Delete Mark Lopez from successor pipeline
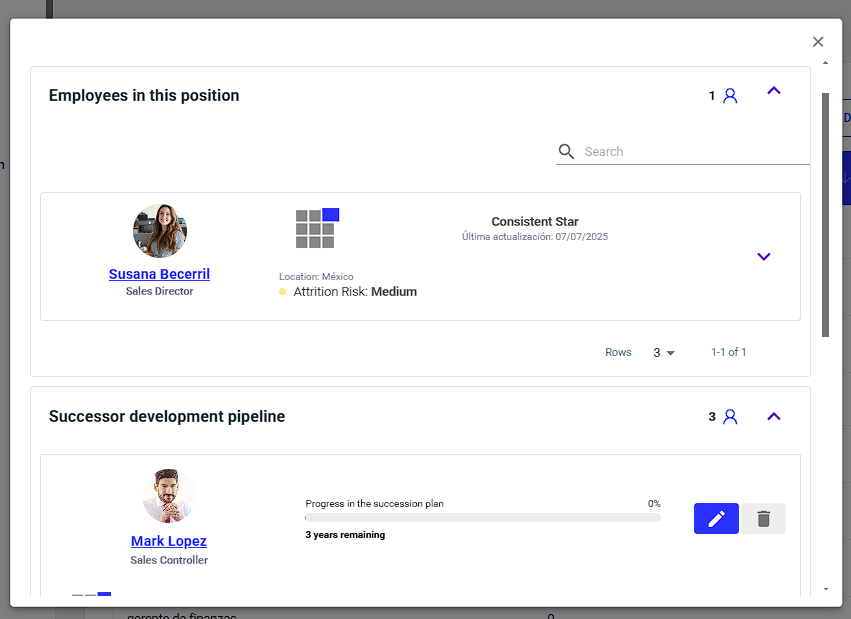Viewport: 851px width, 619px height. 763,519
